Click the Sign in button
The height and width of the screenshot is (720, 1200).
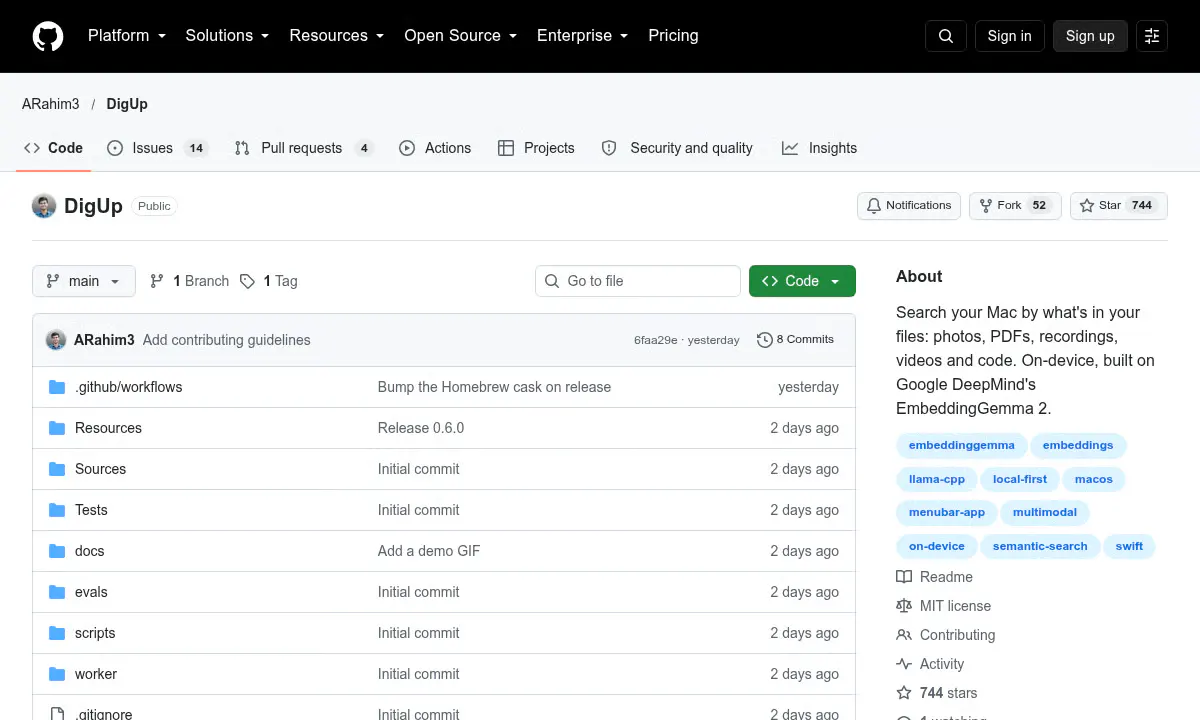pos(1009,36)
